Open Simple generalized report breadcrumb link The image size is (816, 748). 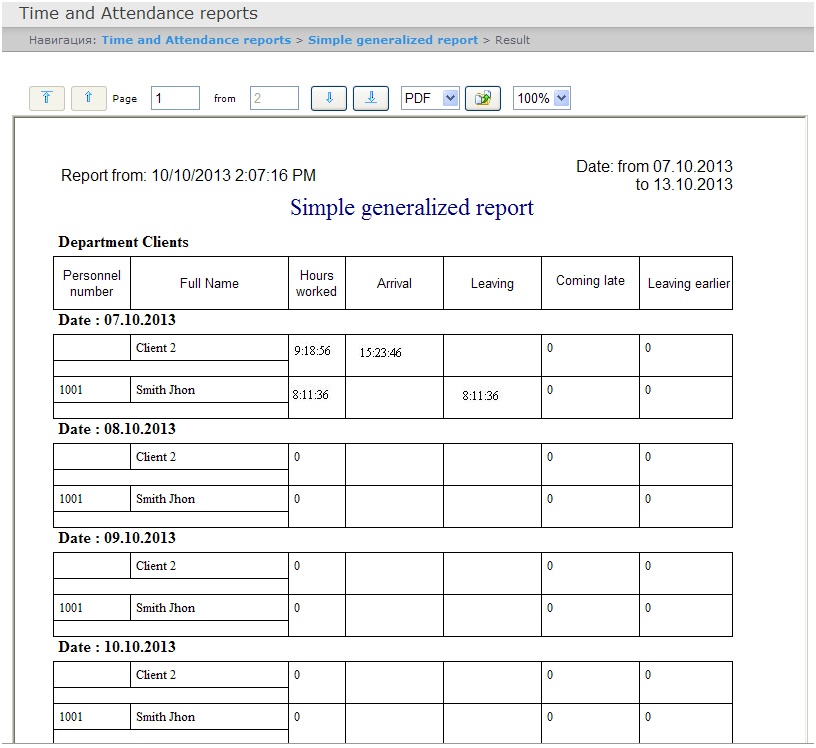(393, 40)
